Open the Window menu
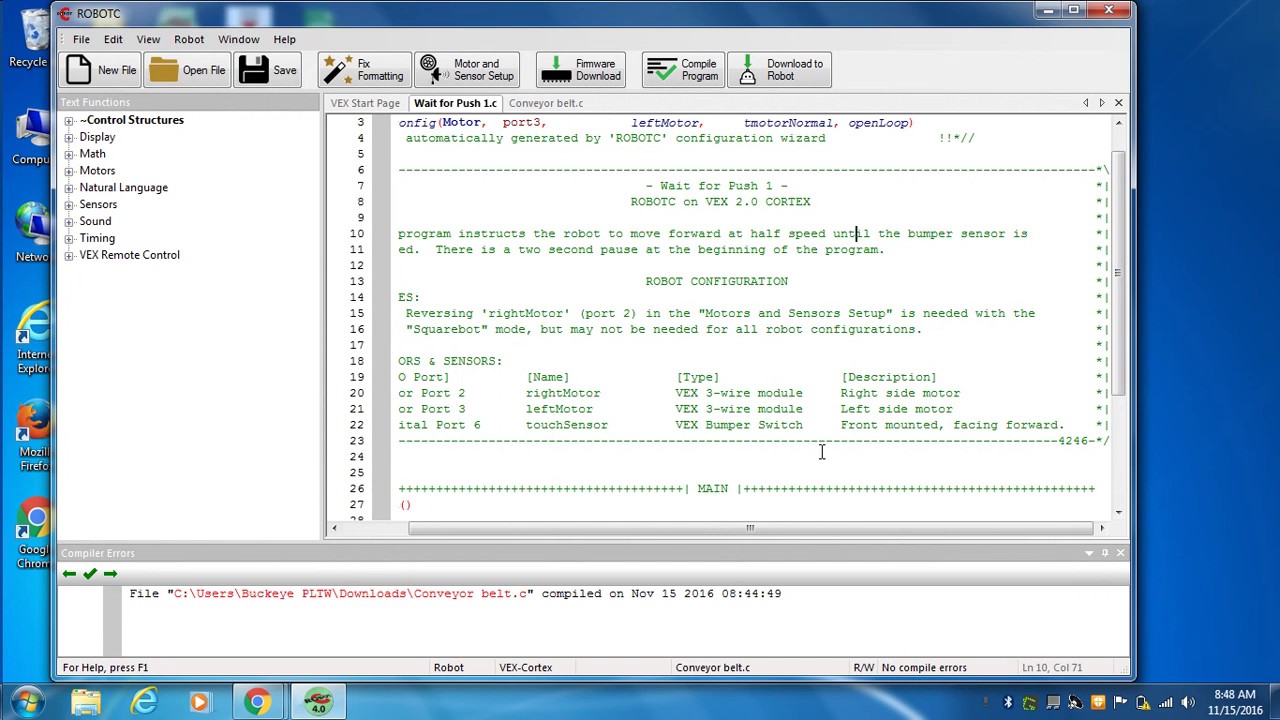This screenshot has height=720, width=1280. pos(239,39)
